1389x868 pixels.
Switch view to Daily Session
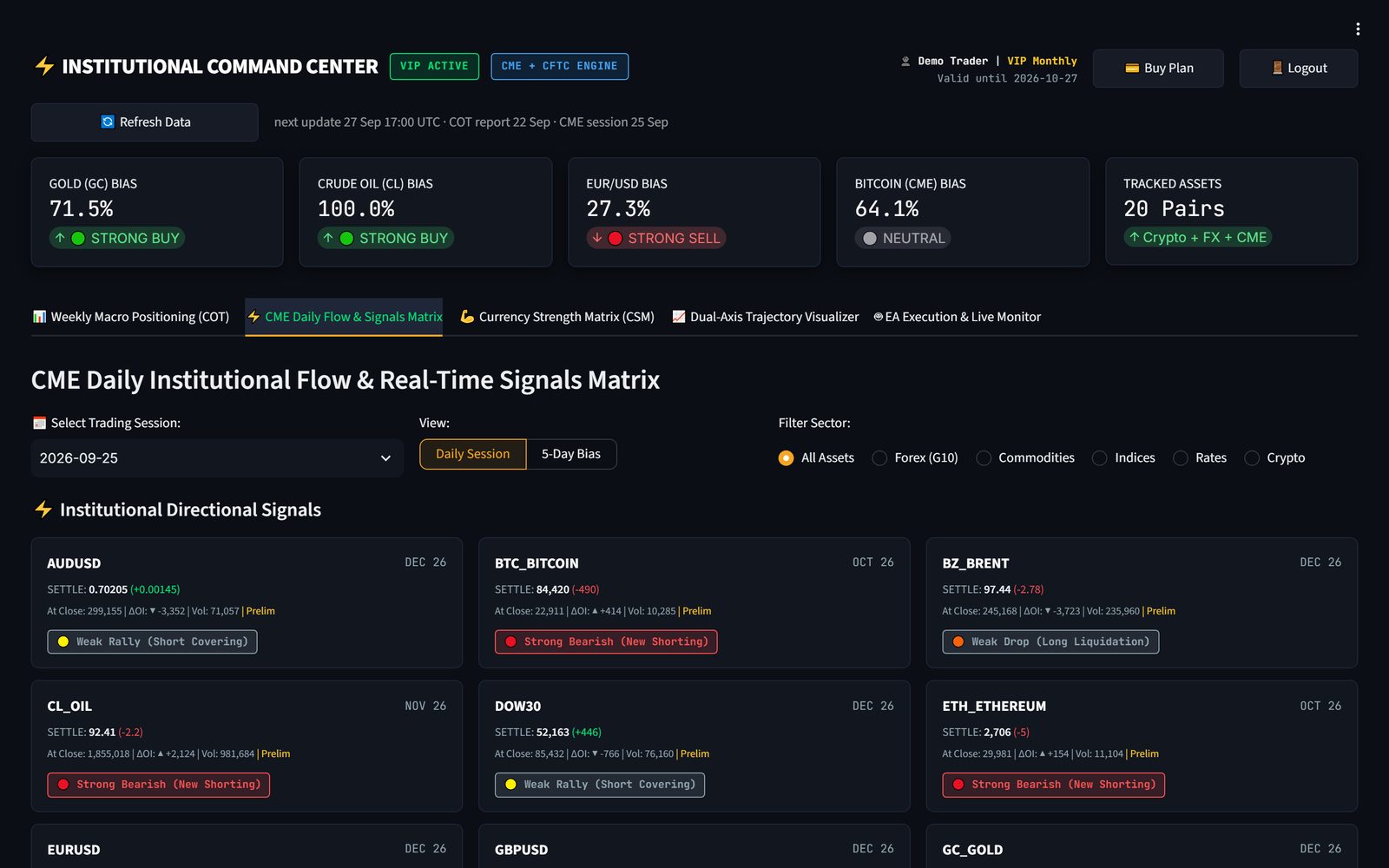(473, 454)
